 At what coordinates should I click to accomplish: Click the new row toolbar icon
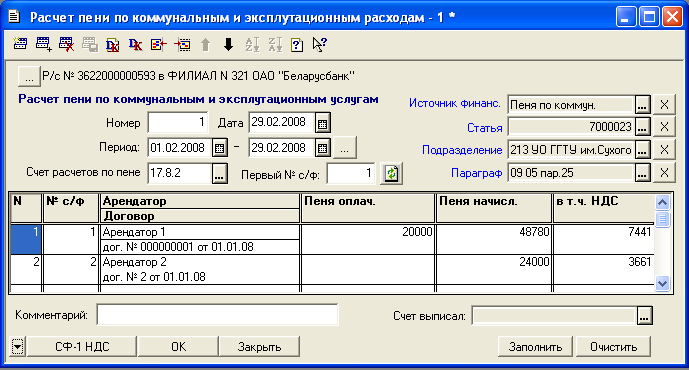click(20, 44)
